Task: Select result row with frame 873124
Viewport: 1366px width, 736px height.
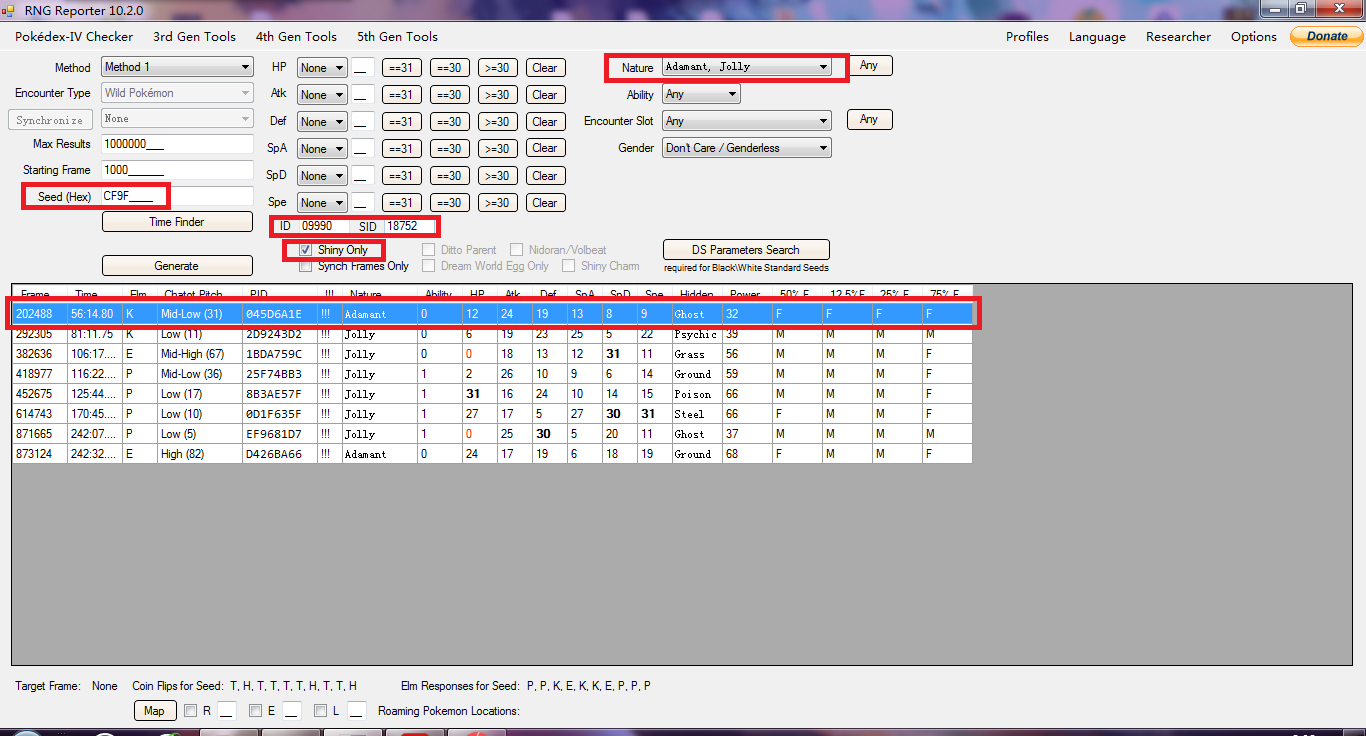Action: pyautogui.click(x=492, y=454)
